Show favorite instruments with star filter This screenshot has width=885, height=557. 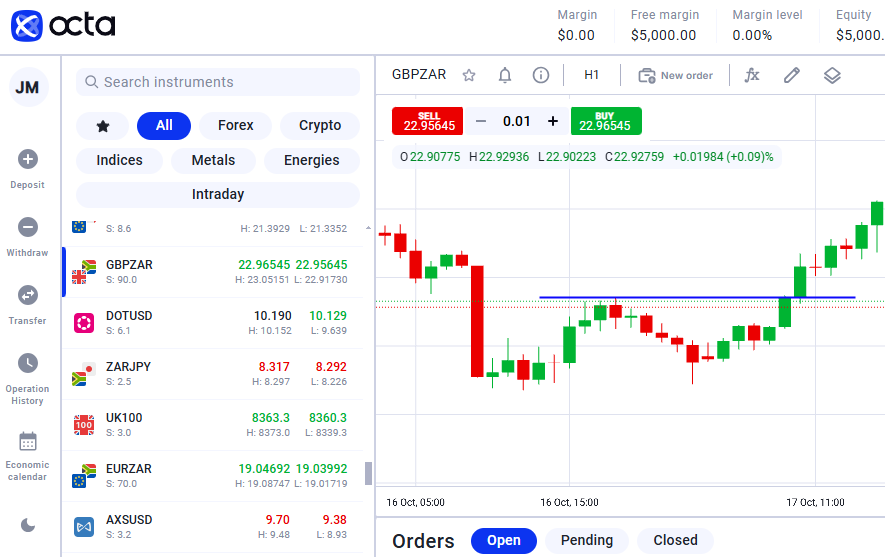[x=103, y=126]
